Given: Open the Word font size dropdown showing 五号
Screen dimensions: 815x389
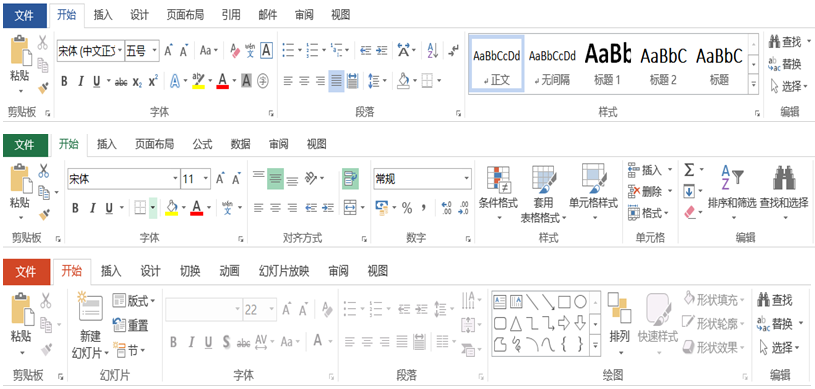Looking at the screenshot, I should pyautogui.click(x=142, y=51).
